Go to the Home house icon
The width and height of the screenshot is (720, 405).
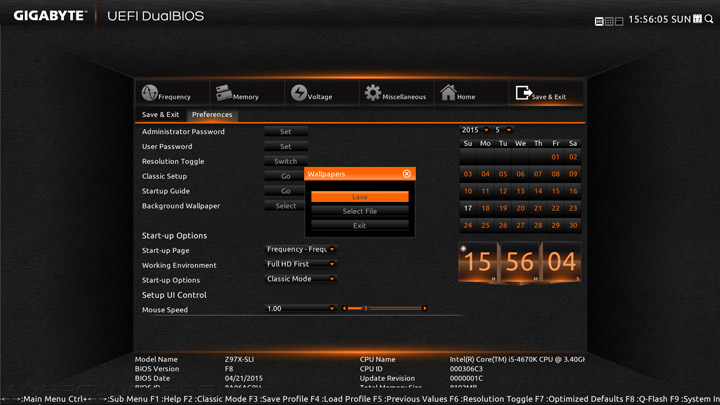448,92
